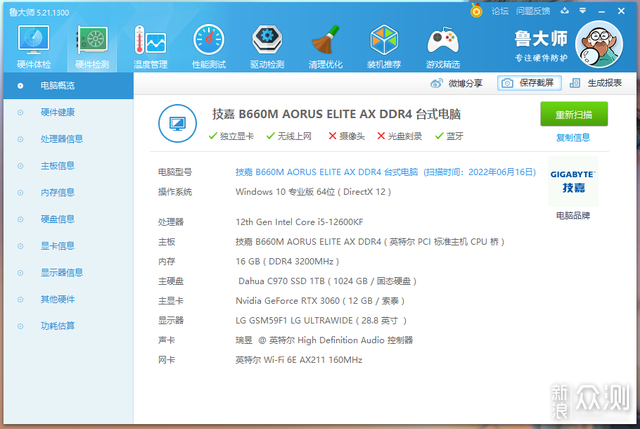Click the 鲁大师 cartoon avatar
The width and height of the screenshot is (640, 429).
coord(599,44)
